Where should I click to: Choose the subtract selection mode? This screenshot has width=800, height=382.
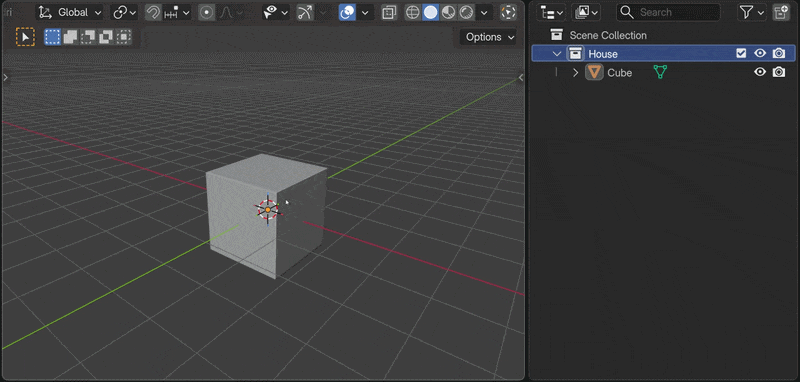88,37
